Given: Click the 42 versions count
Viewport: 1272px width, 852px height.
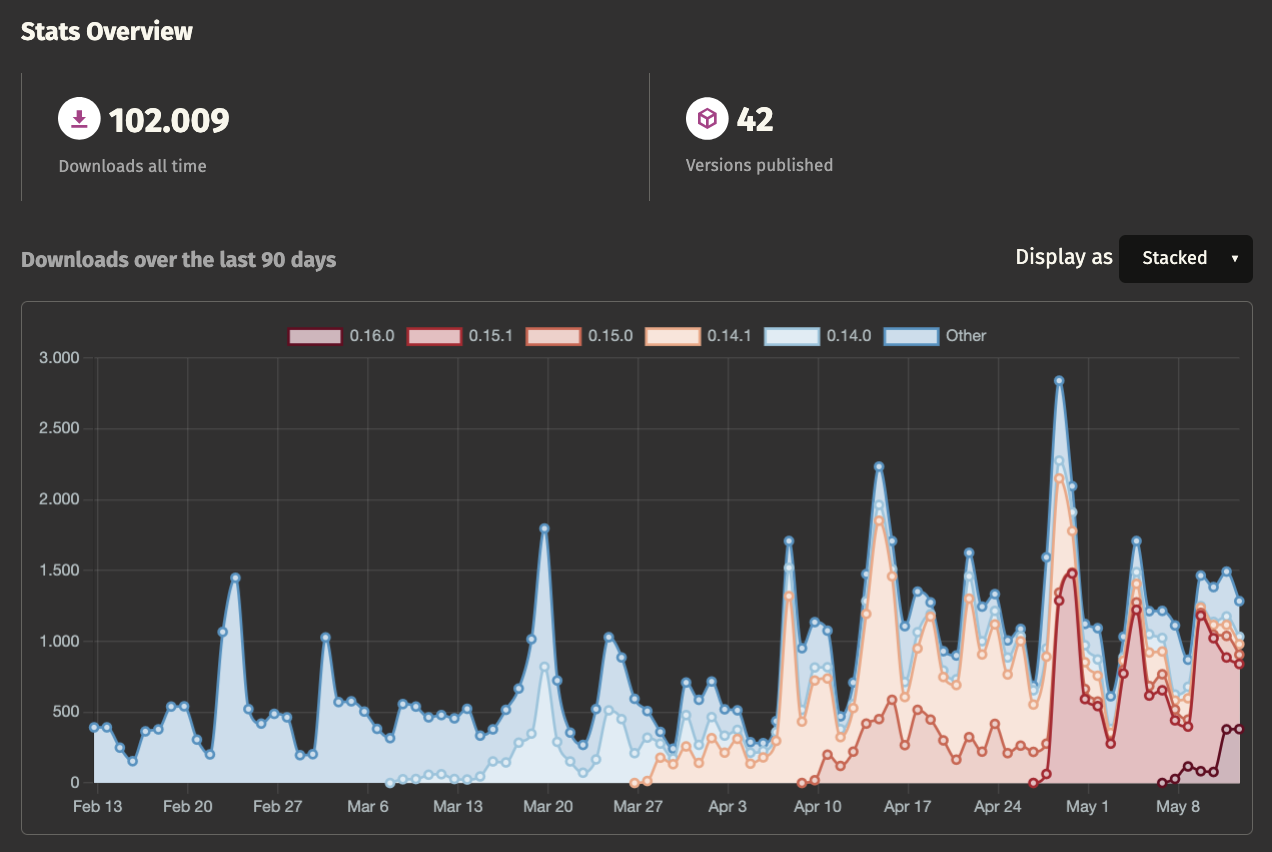Looking at the screenshot, I should (x=755, y=120).
